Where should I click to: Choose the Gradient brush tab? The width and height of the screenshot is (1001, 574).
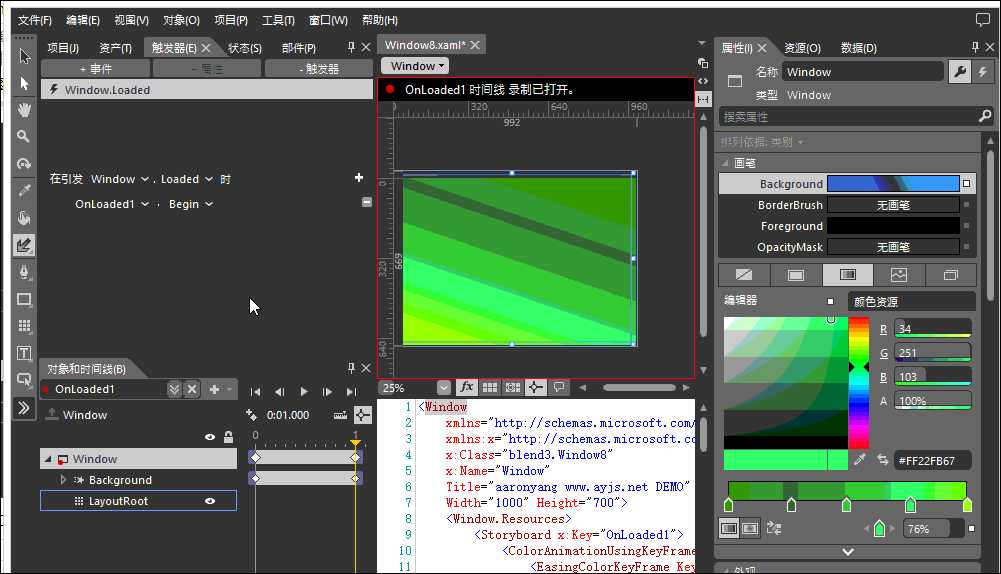[848, 275]
